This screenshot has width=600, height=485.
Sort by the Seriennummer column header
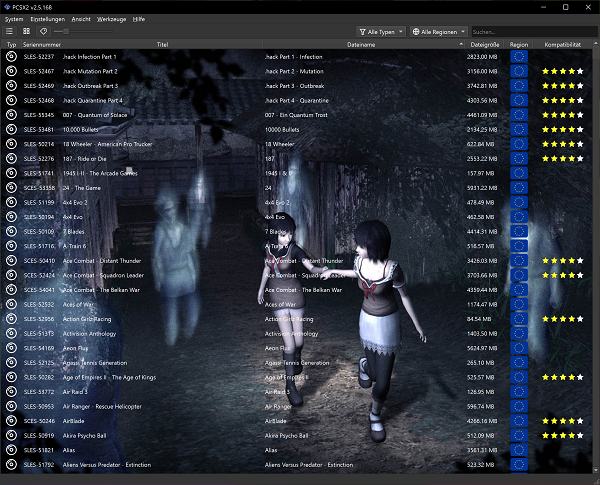point(42,45)
